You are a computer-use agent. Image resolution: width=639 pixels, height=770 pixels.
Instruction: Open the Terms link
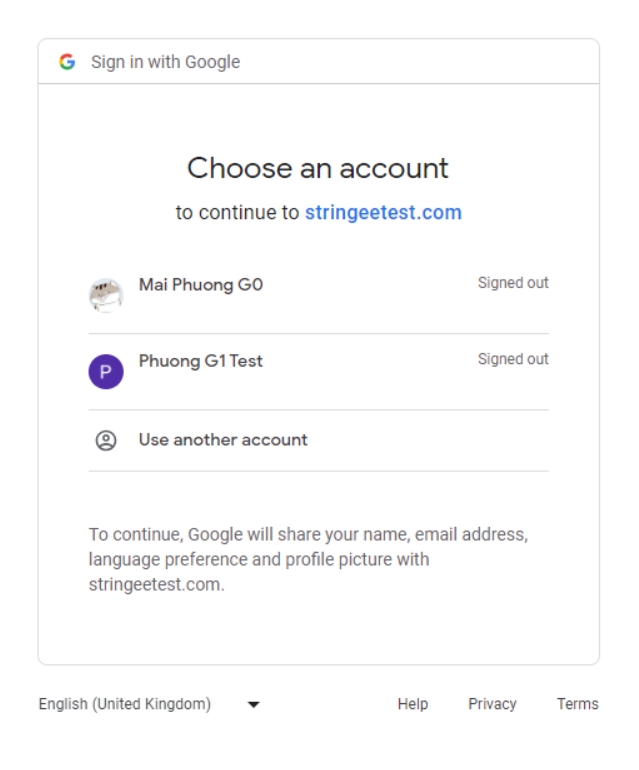pos(578,704)
